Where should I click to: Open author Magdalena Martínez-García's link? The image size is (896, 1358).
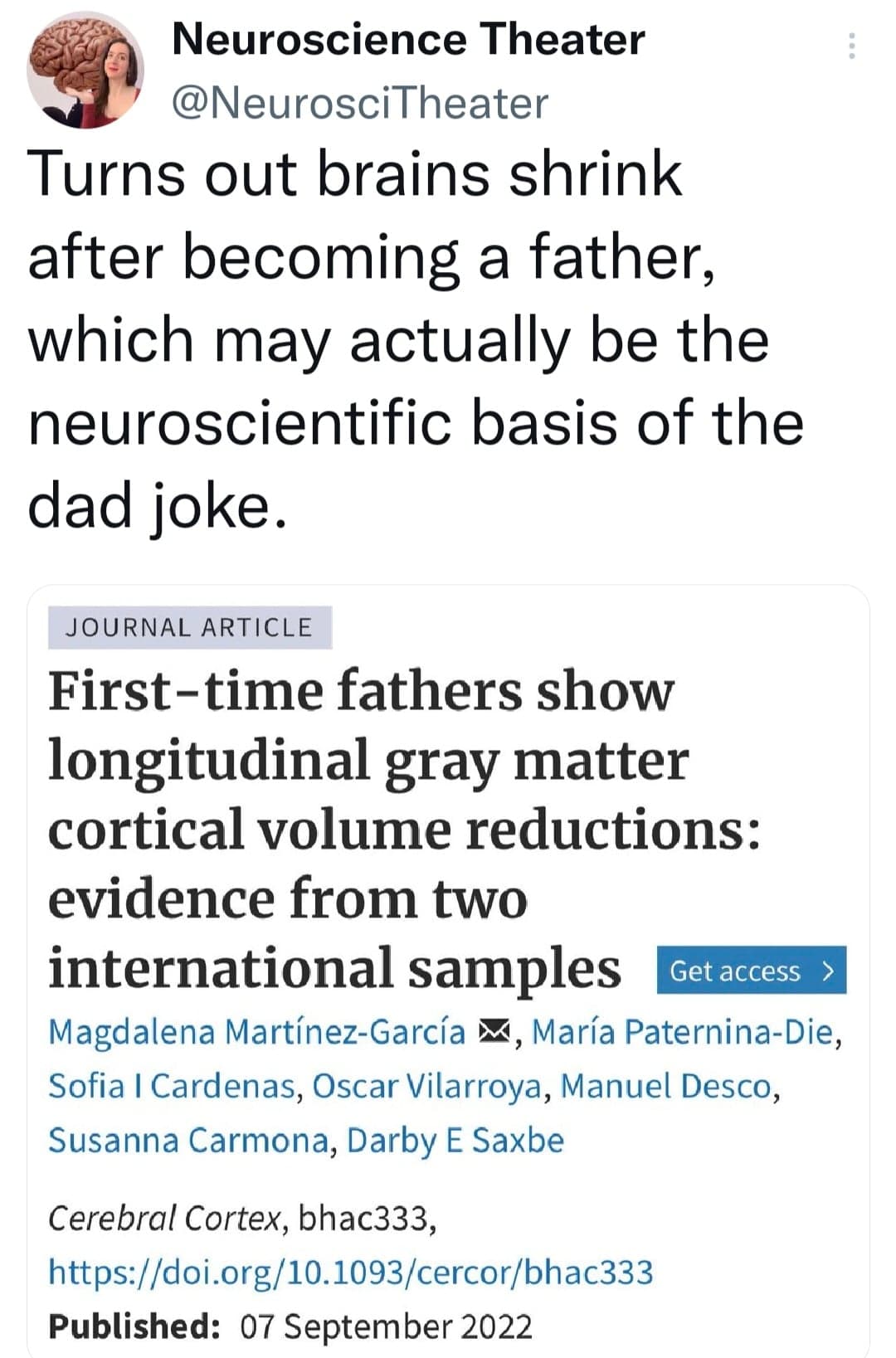(257, 1032)
